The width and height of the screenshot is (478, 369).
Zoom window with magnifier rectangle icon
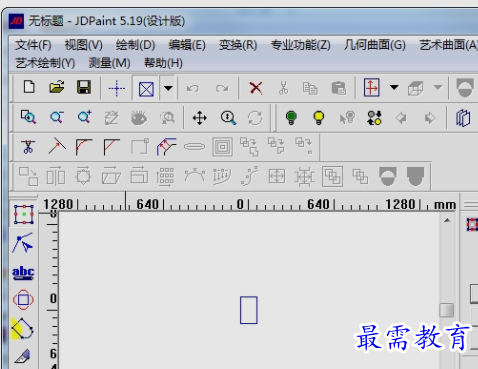tap(28, 117)
